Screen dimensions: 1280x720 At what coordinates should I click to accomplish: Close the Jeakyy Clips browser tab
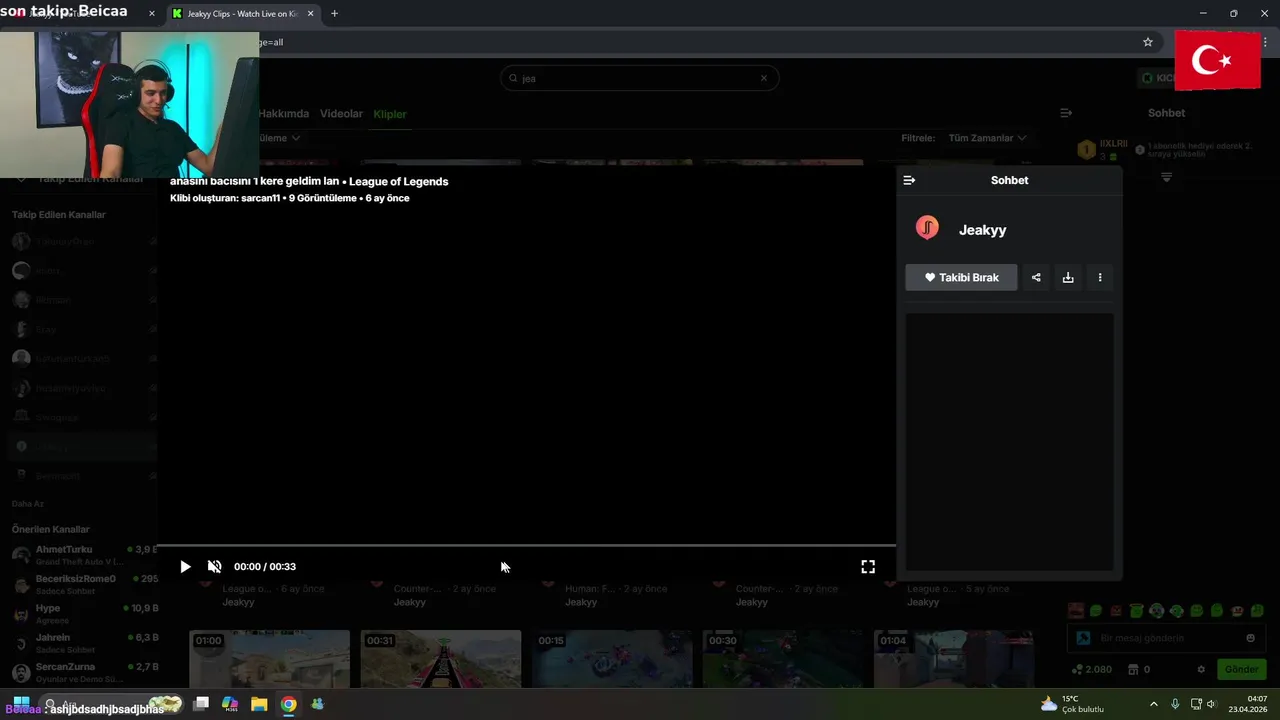(310, 14)
